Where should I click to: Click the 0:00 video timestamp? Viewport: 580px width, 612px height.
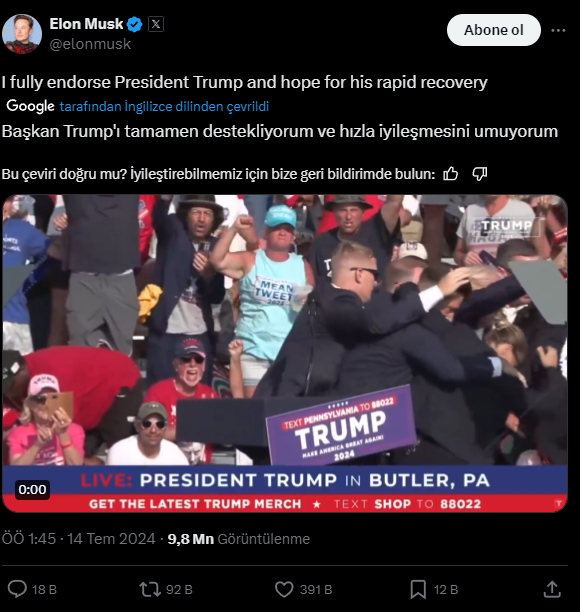click(x=32, y=489)
